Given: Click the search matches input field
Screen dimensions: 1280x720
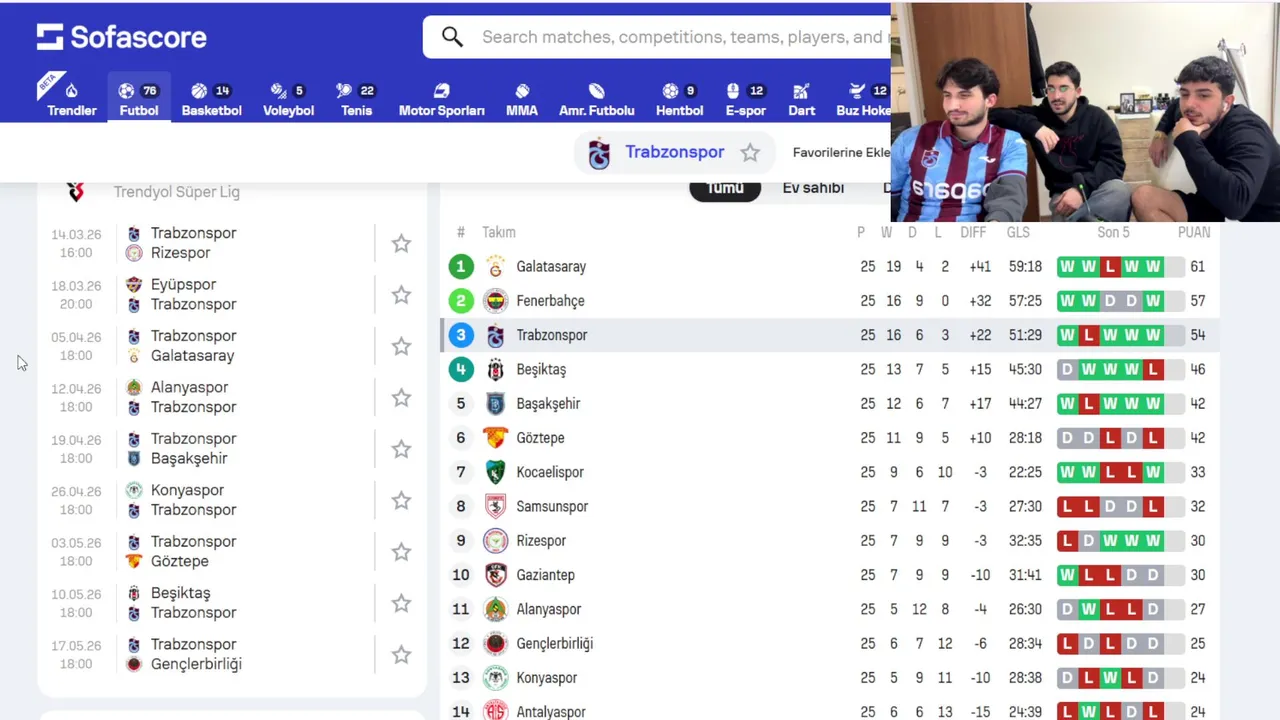Looking at the screenshot, I should pos(680,37).
